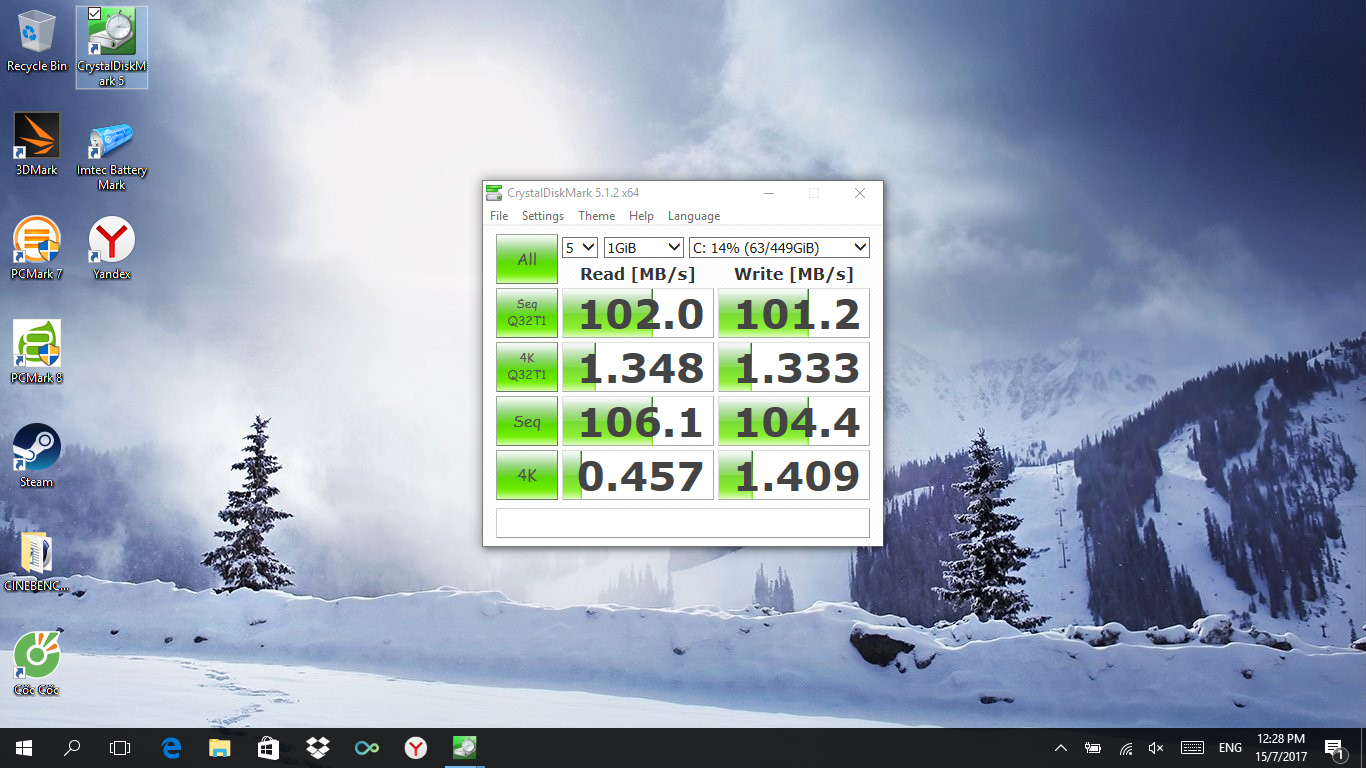The width and height of the screenshot is (1366, 768).
Task: Mute audio from the volume icon
Action: (1156, 747)
